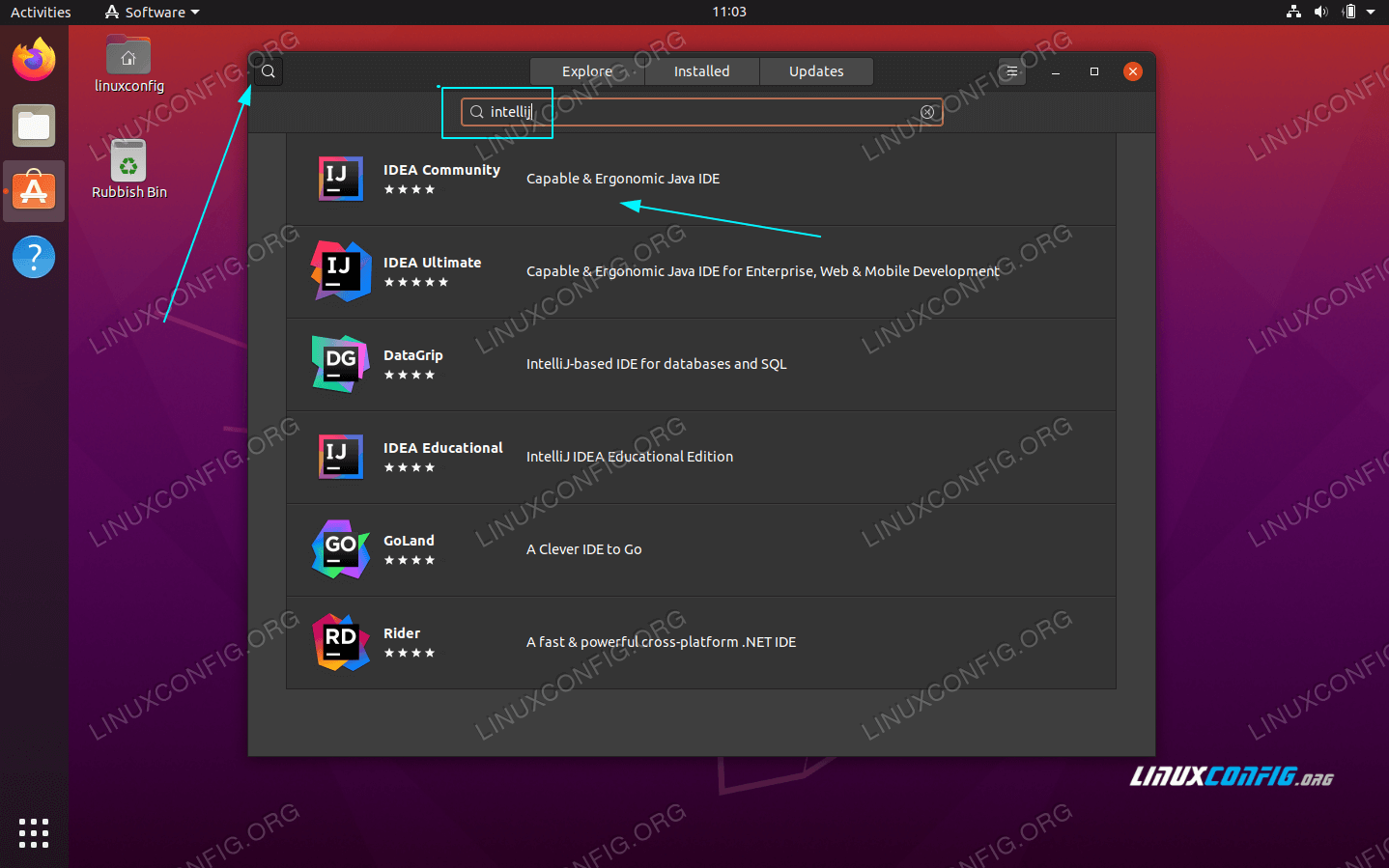Open the hamburger menu in Software window
The width and height of the screenshot is (1389, 868).
coord(1011,71)
